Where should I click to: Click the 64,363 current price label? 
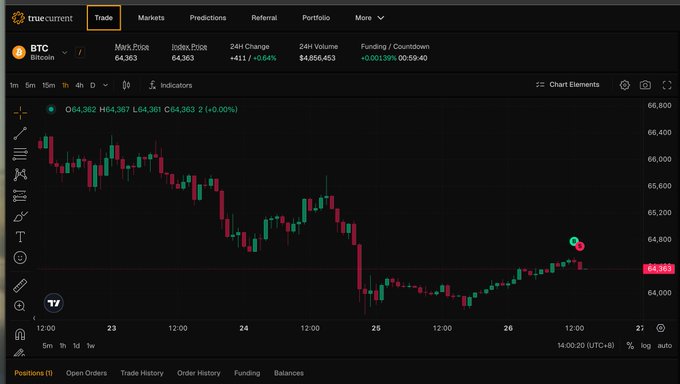659,269
